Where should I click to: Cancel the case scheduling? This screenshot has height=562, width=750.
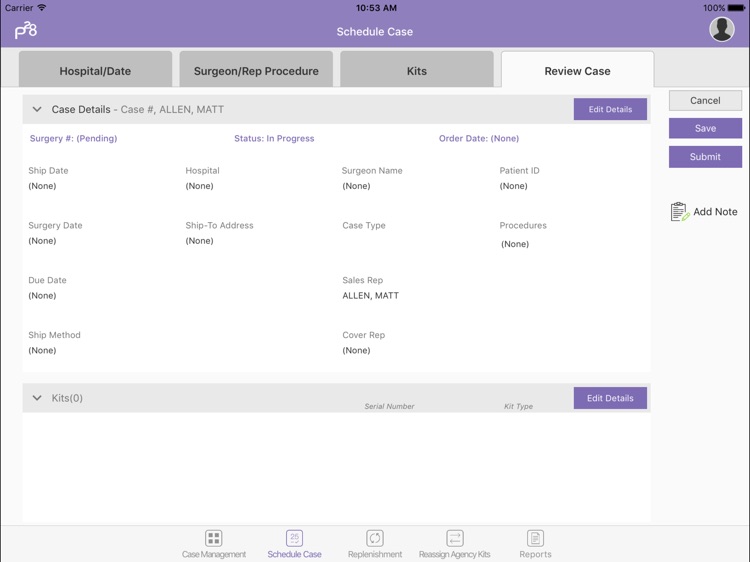coord(705,100)
